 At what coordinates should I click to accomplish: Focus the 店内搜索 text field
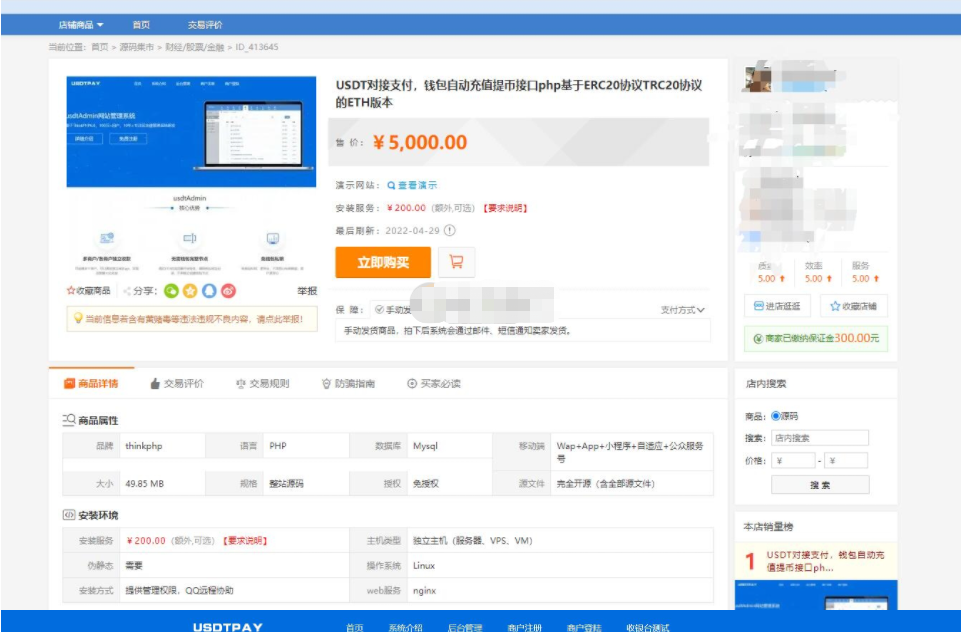820,438
